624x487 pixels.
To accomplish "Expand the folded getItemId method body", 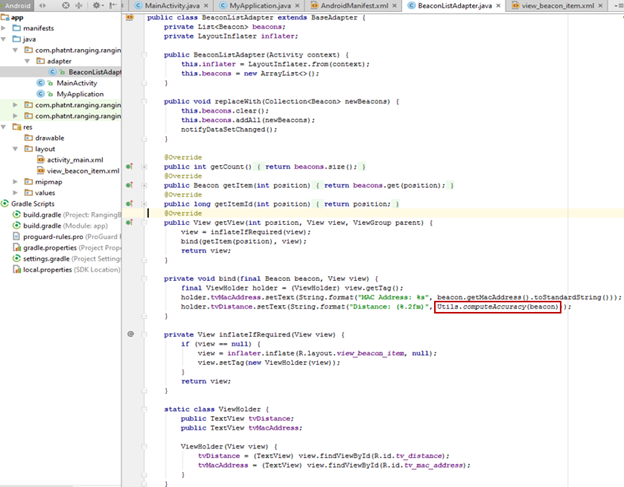I will pos(144,204).
